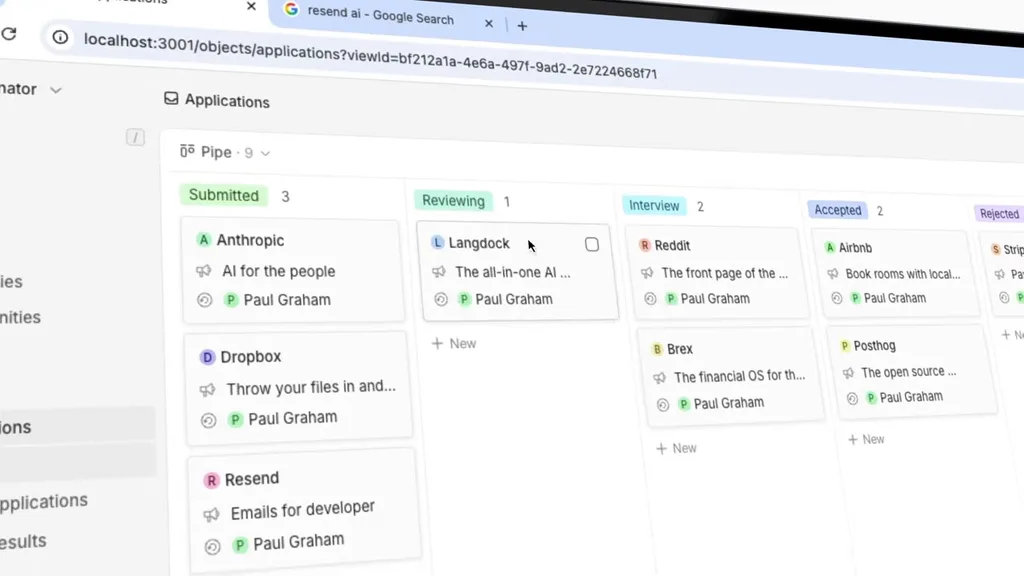This screenshot has height=576, width=1024.
Task: Click the Langdock L avatar icon
Action: coord(438,243)
